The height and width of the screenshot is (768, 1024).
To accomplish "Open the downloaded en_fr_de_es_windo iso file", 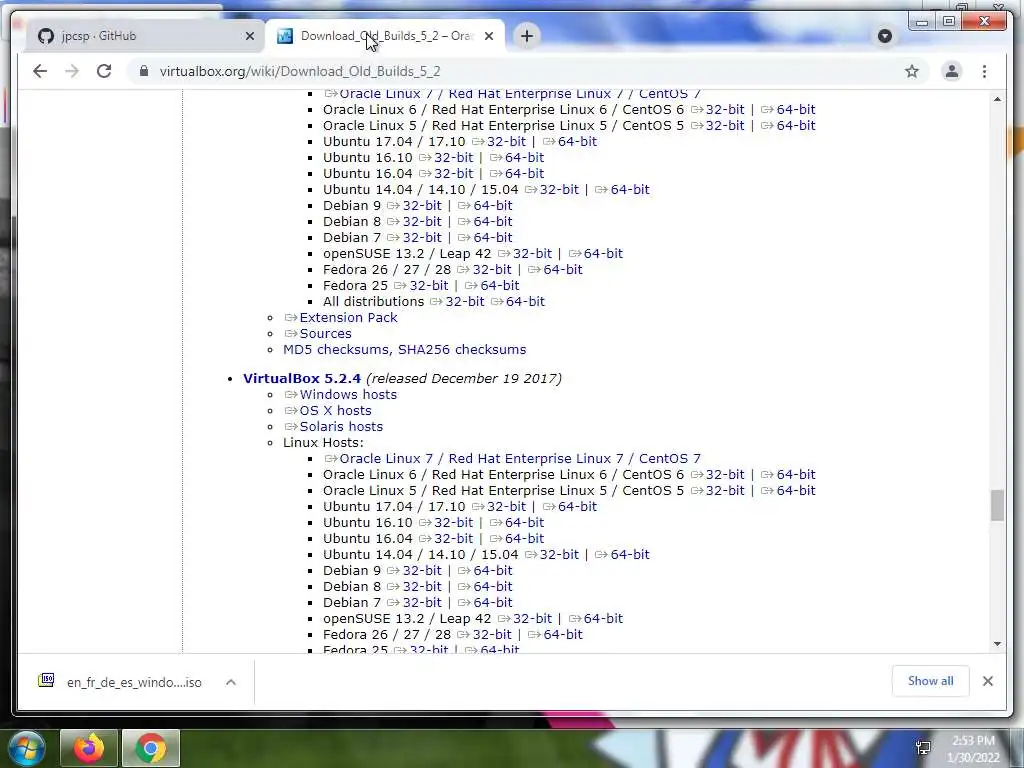I will coord(134,682).
